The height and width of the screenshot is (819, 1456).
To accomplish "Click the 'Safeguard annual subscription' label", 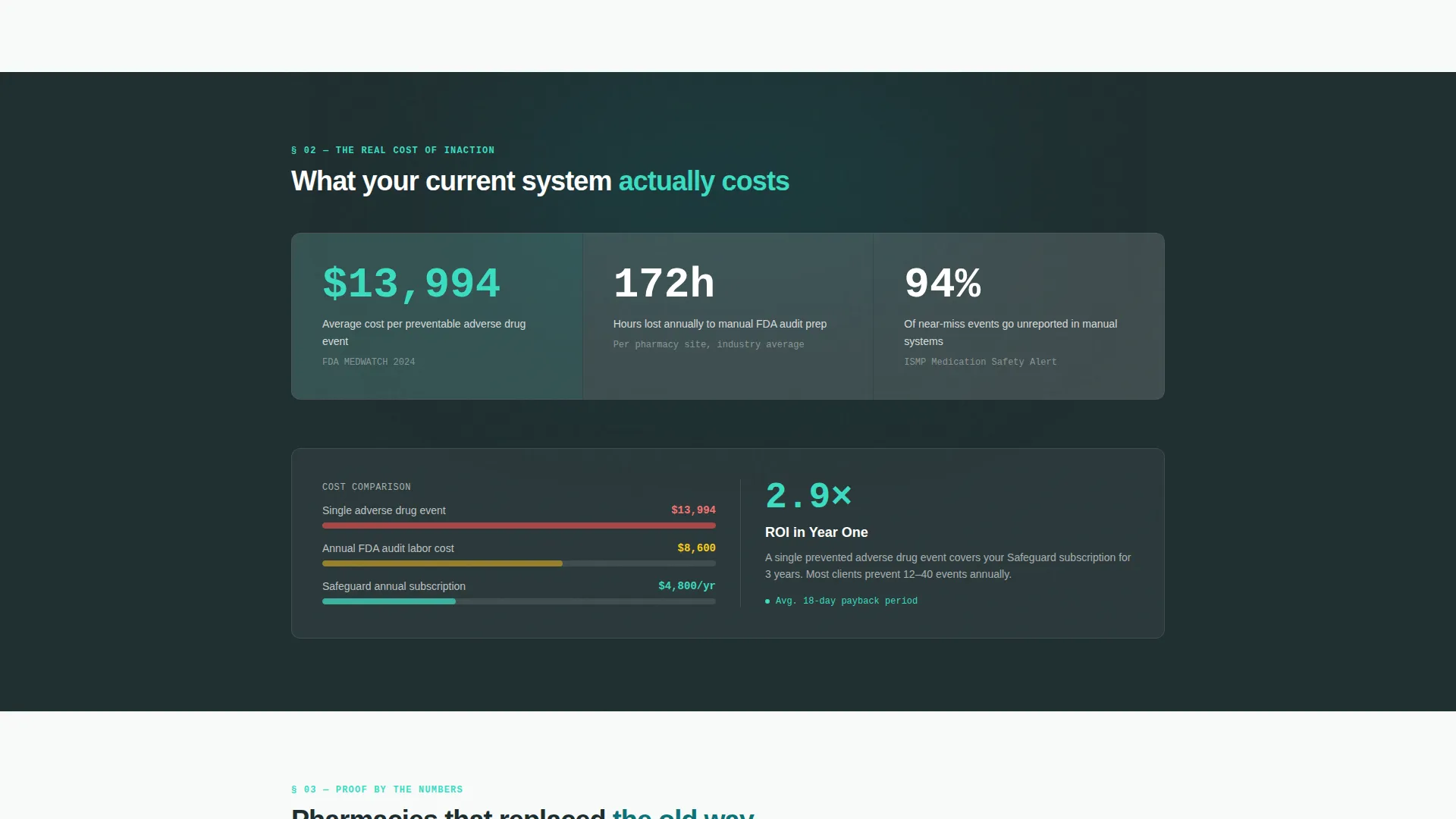I will (394, 586).
